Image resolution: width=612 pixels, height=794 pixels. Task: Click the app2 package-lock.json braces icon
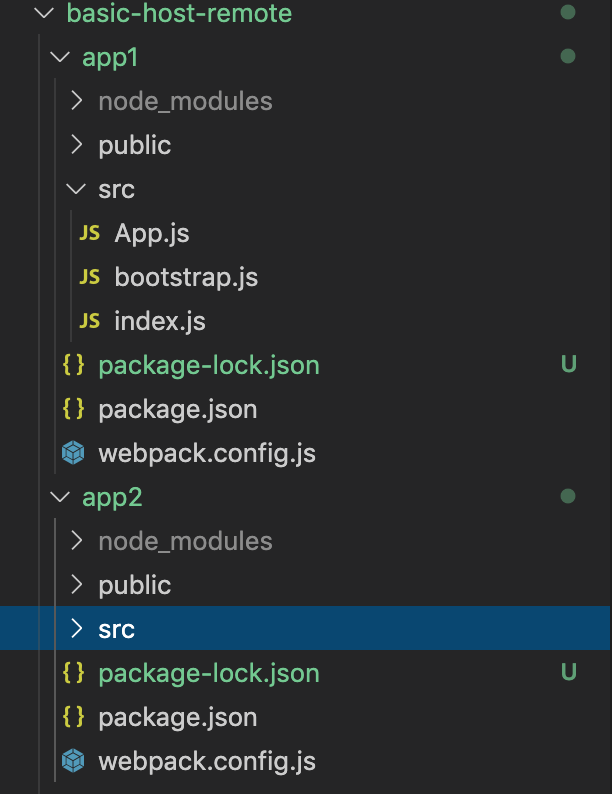pyautogui.click(x=74, y=674)
